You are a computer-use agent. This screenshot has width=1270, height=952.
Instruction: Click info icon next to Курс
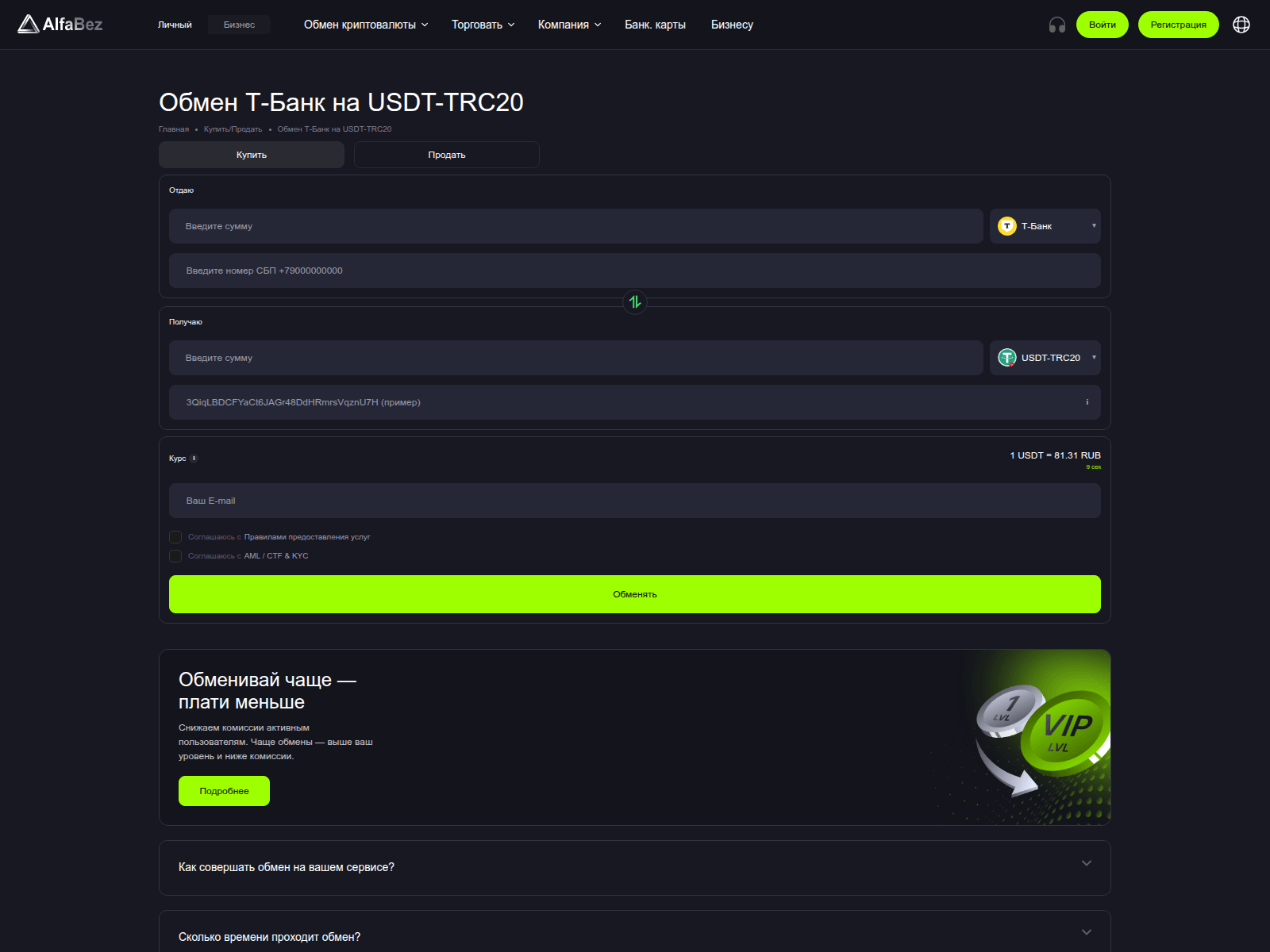tap(194, 459)
